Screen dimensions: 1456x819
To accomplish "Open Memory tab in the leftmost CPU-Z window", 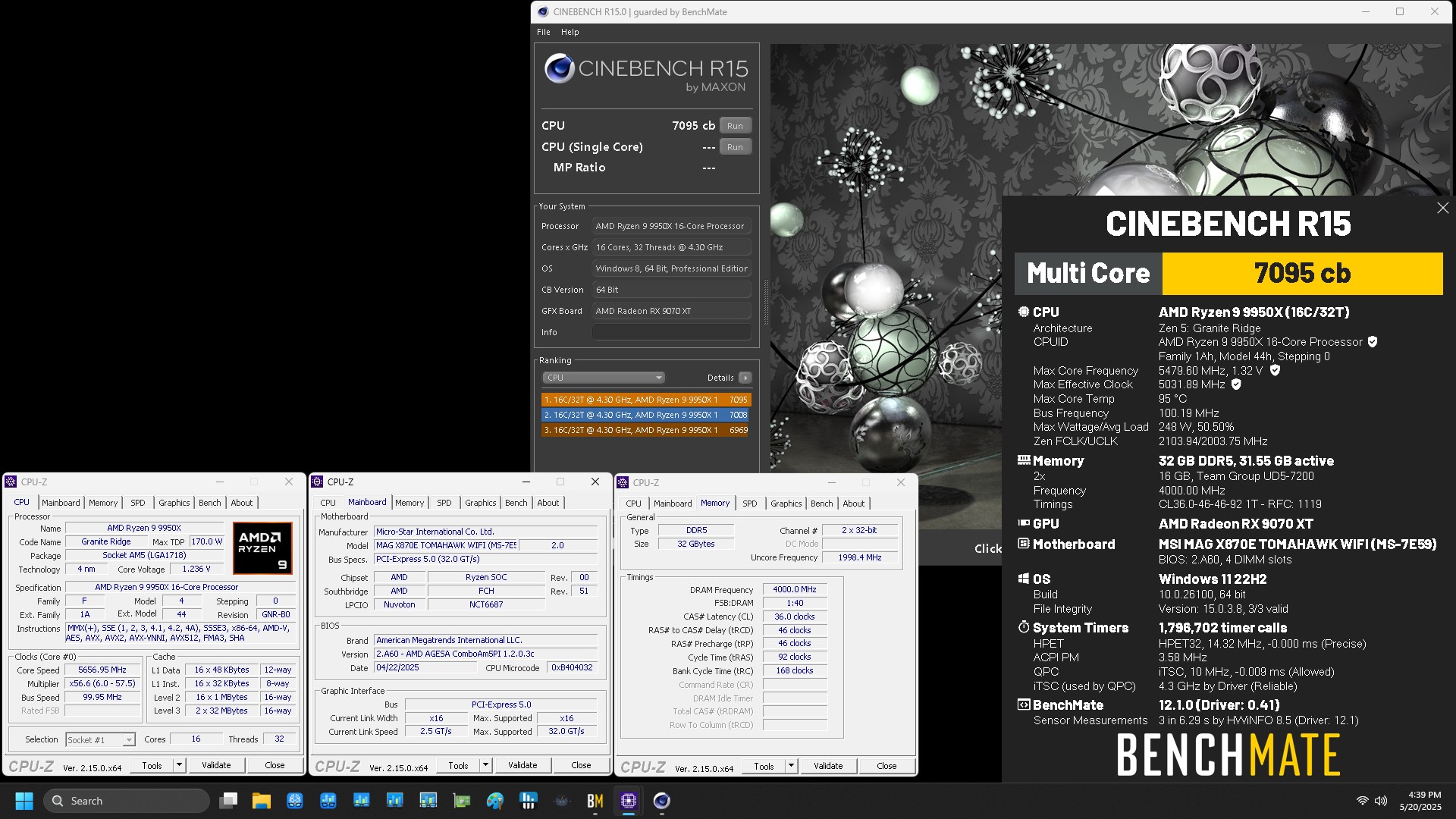I will (x=103, y=503).
